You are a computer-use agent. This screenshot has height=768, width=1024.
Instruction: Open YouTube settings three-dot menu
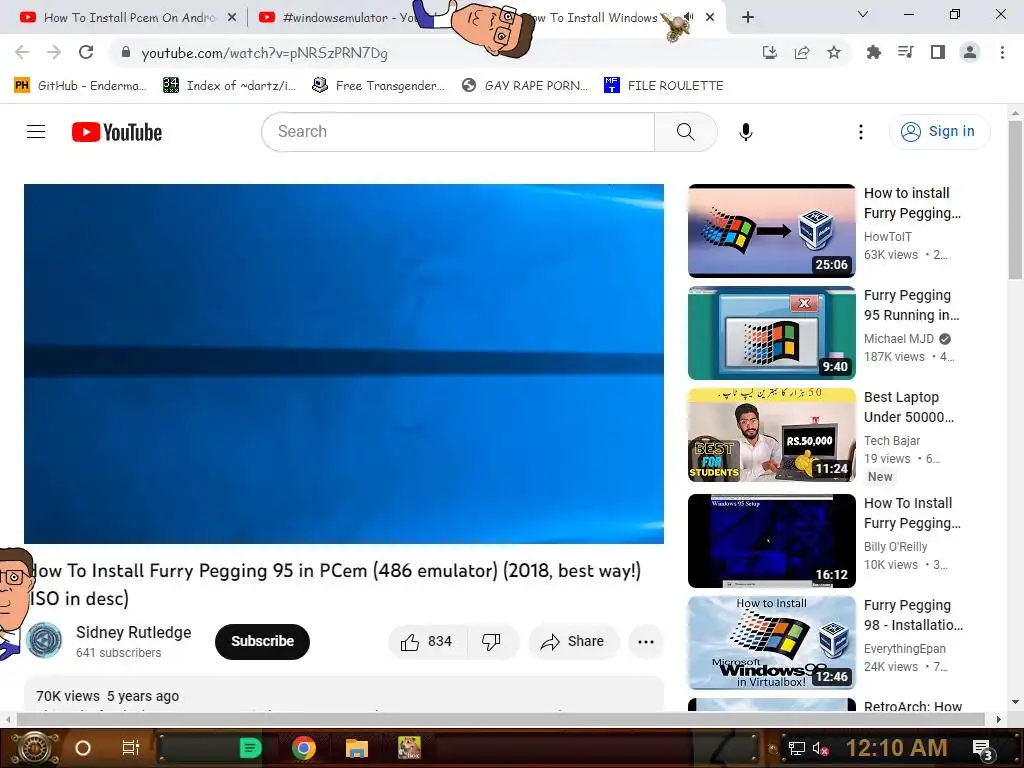pyautogui.click(x=861, y=132)
